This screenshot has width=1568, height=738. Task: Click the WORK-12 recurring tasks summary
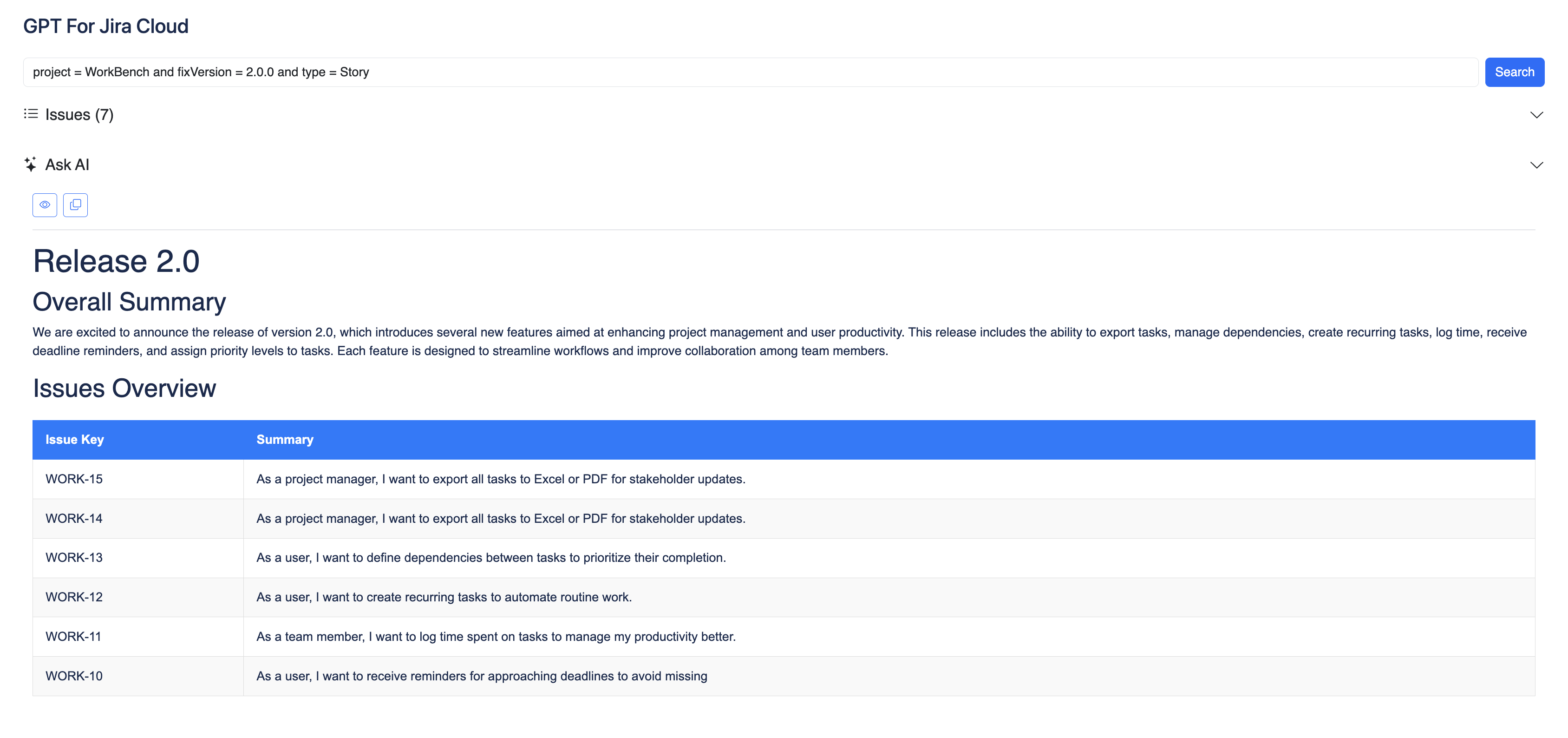tap(444, 597)
